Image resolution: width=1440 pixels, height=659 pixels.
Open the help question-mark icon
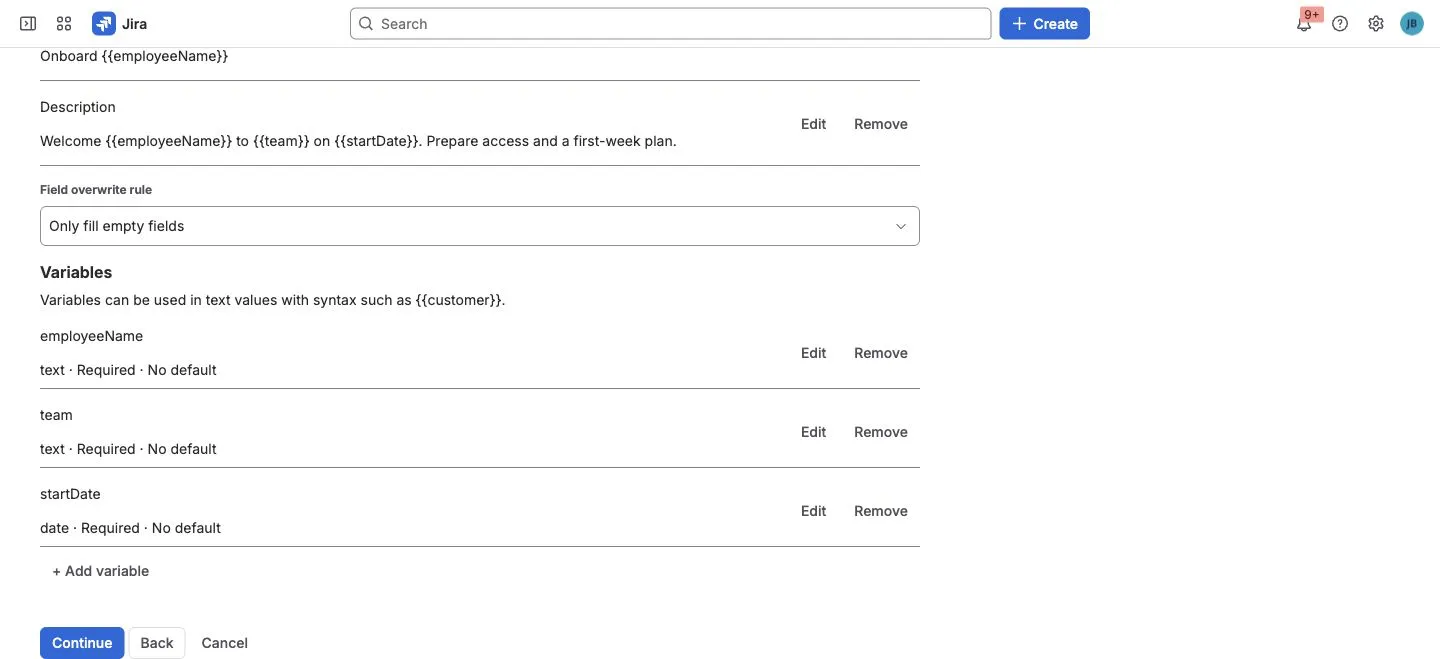tap(1340, 23)
